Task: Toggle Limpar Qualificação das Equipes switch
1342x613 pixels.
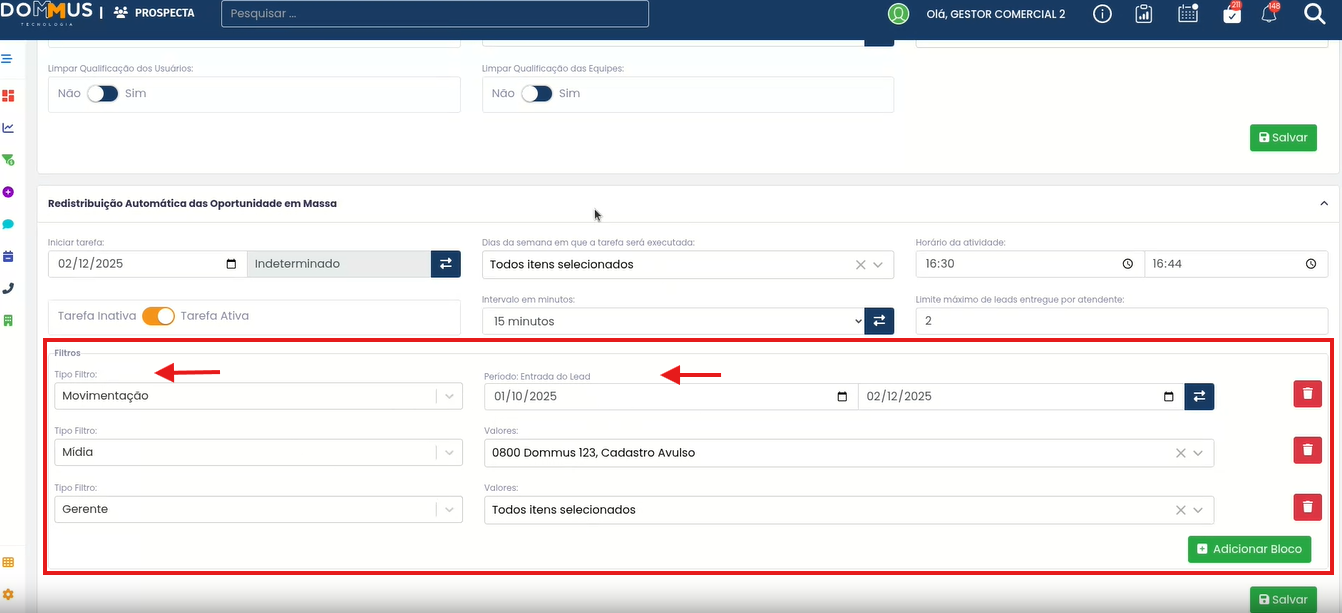Action: tap(536, 93)
